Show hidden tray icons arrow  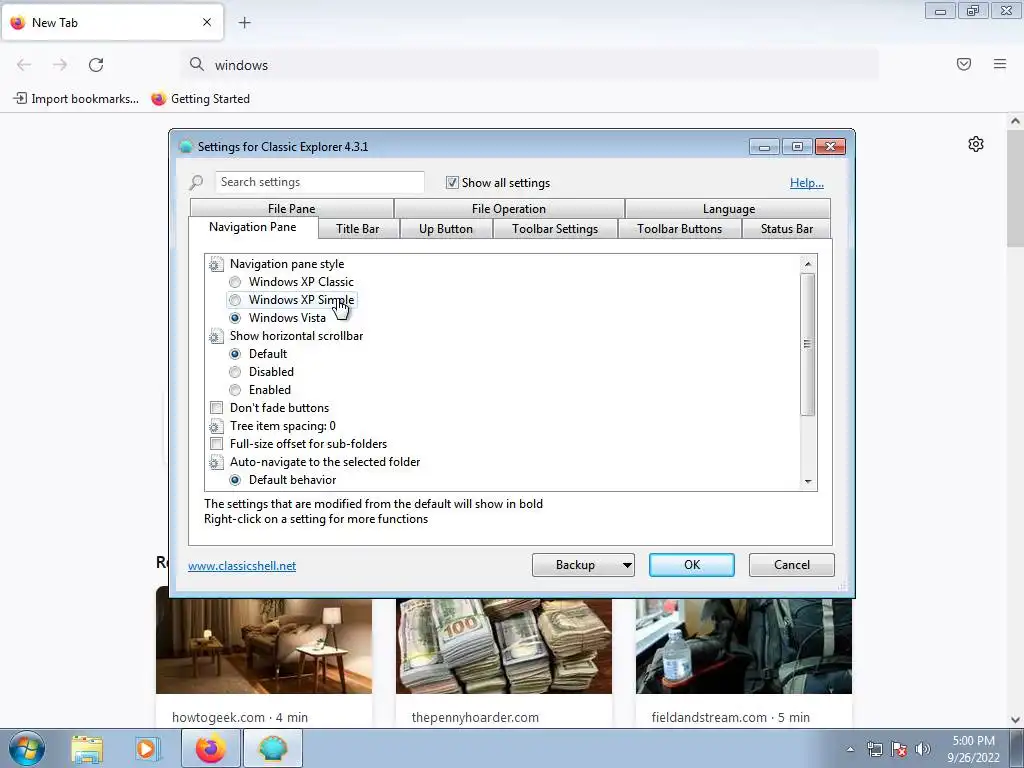pos(850,749)
